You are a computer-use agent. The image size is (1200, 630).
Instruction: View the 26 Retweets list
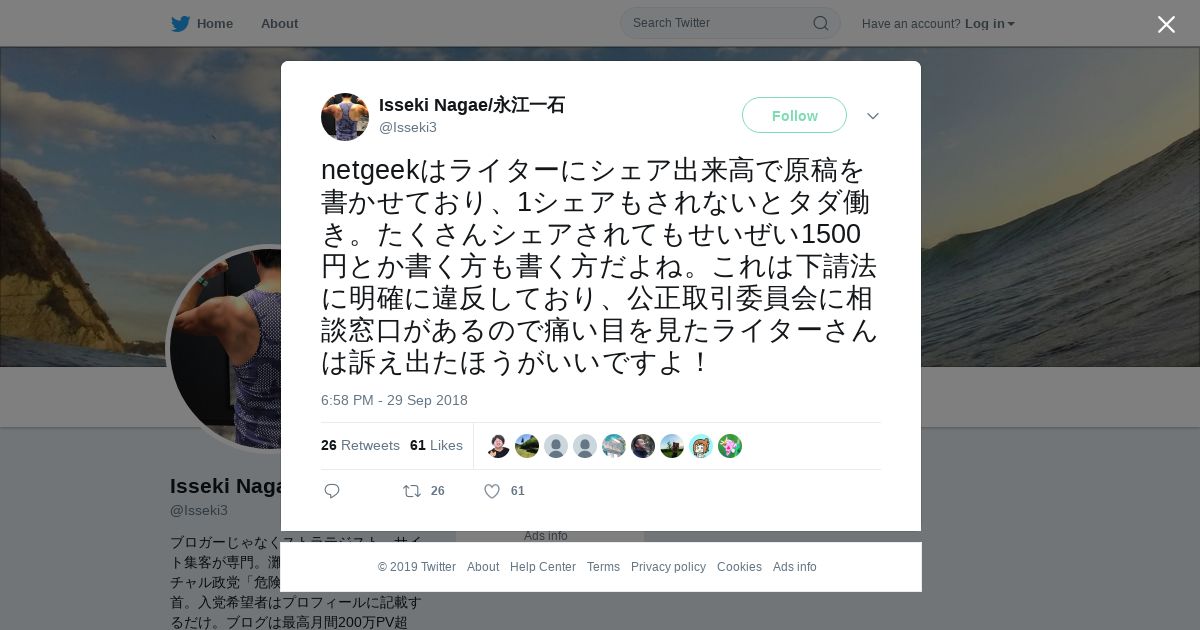click(x=360, y=445)
